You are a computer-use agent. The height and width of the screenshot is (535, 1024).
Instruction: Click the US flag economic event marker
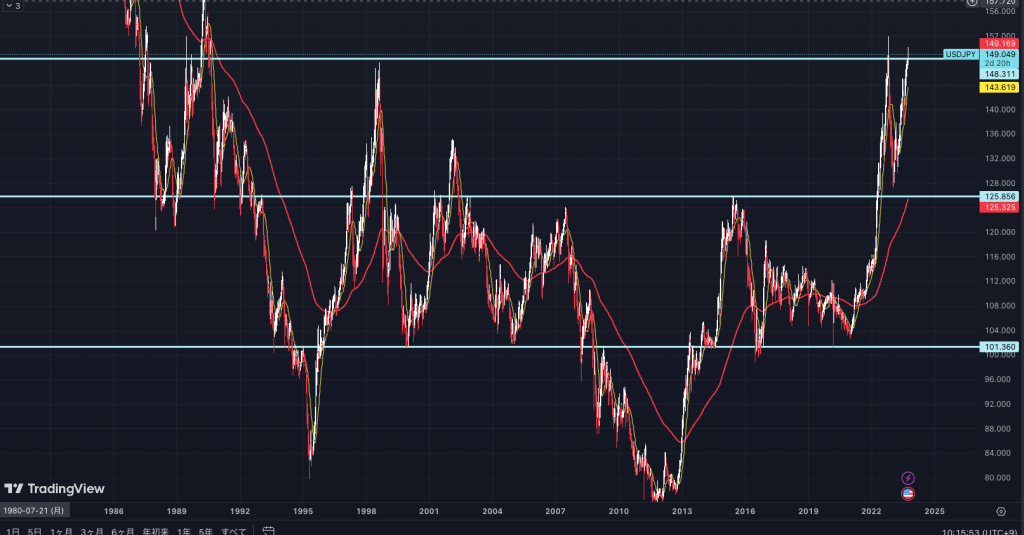click(908, 493)
